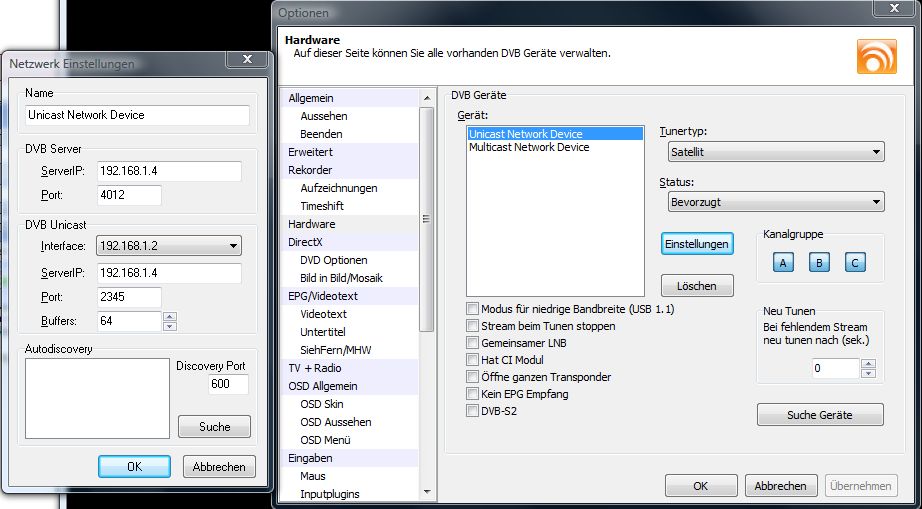The image size is (922, 509).
Task: Select channel group C button
Action: click(853, 263)
